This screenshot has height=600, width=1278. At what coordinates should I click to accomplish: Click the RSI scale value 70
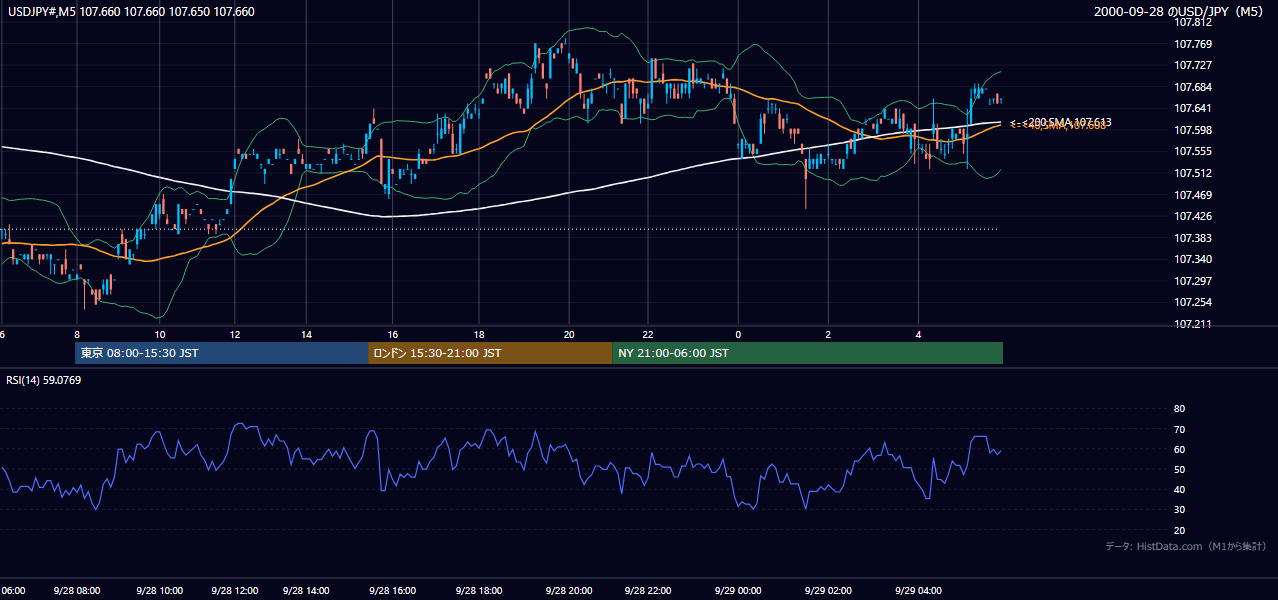click(x=1179, y=429)
